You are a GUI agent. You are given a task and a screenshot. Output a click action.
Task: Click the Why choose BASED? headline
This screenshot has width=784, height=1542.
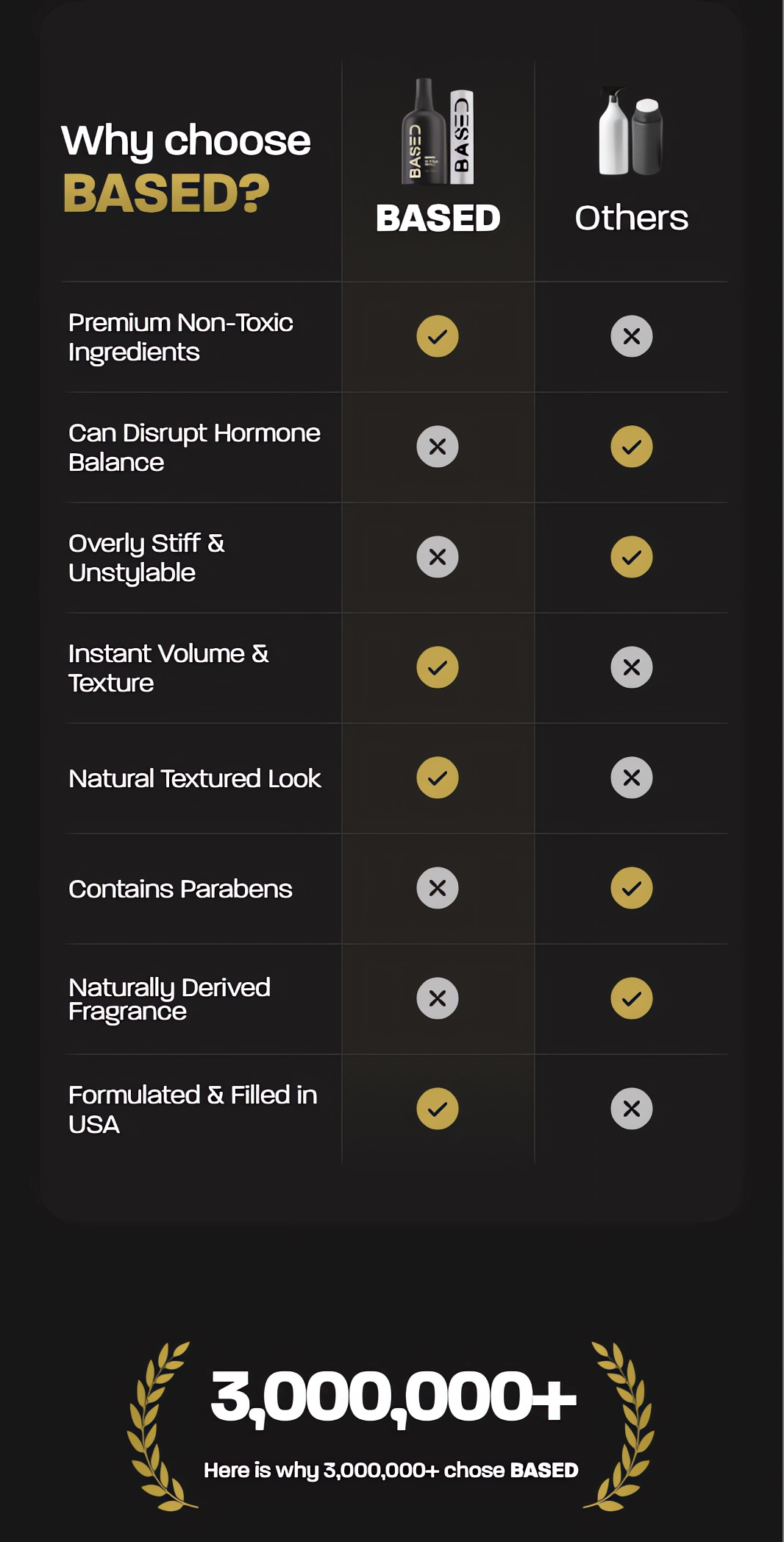186,168
